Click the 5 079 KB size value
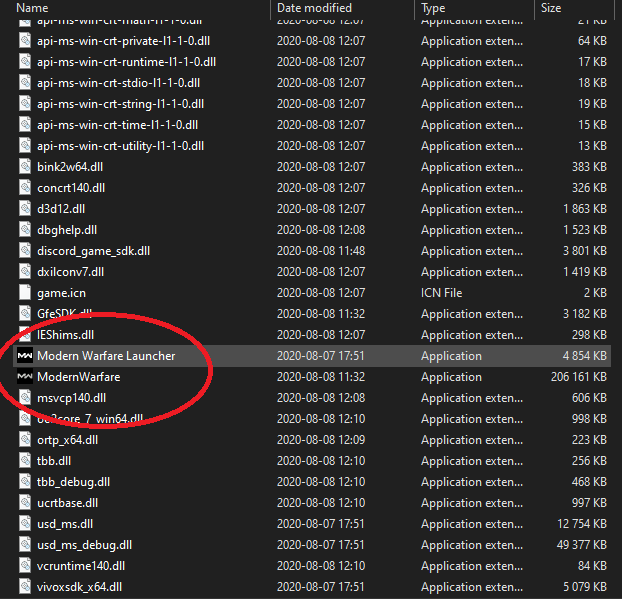Image resolution: width=622 pixels, height=599 pixels. click(x=585, y=587)
